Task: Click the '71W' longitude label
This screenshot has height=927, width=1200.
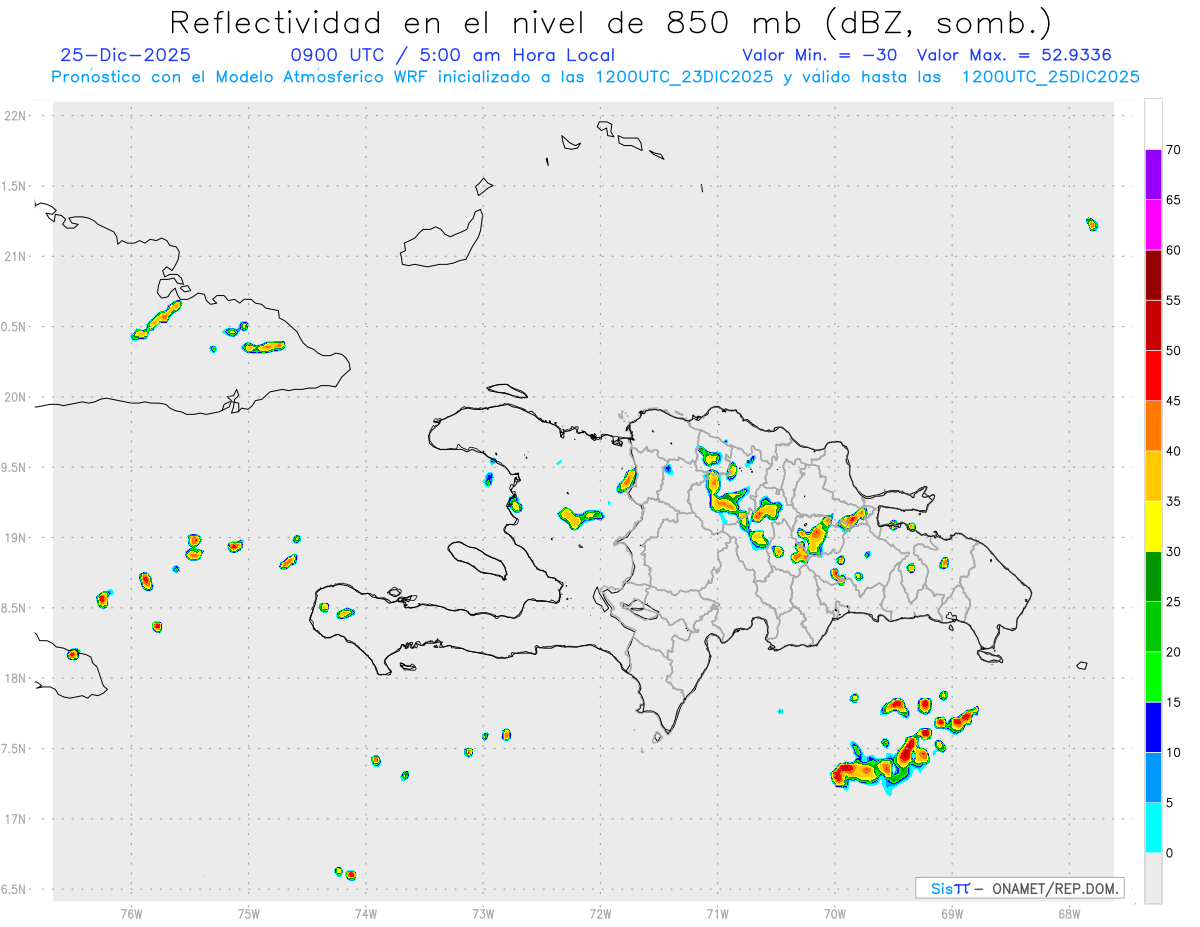Action: coord(717,913)
